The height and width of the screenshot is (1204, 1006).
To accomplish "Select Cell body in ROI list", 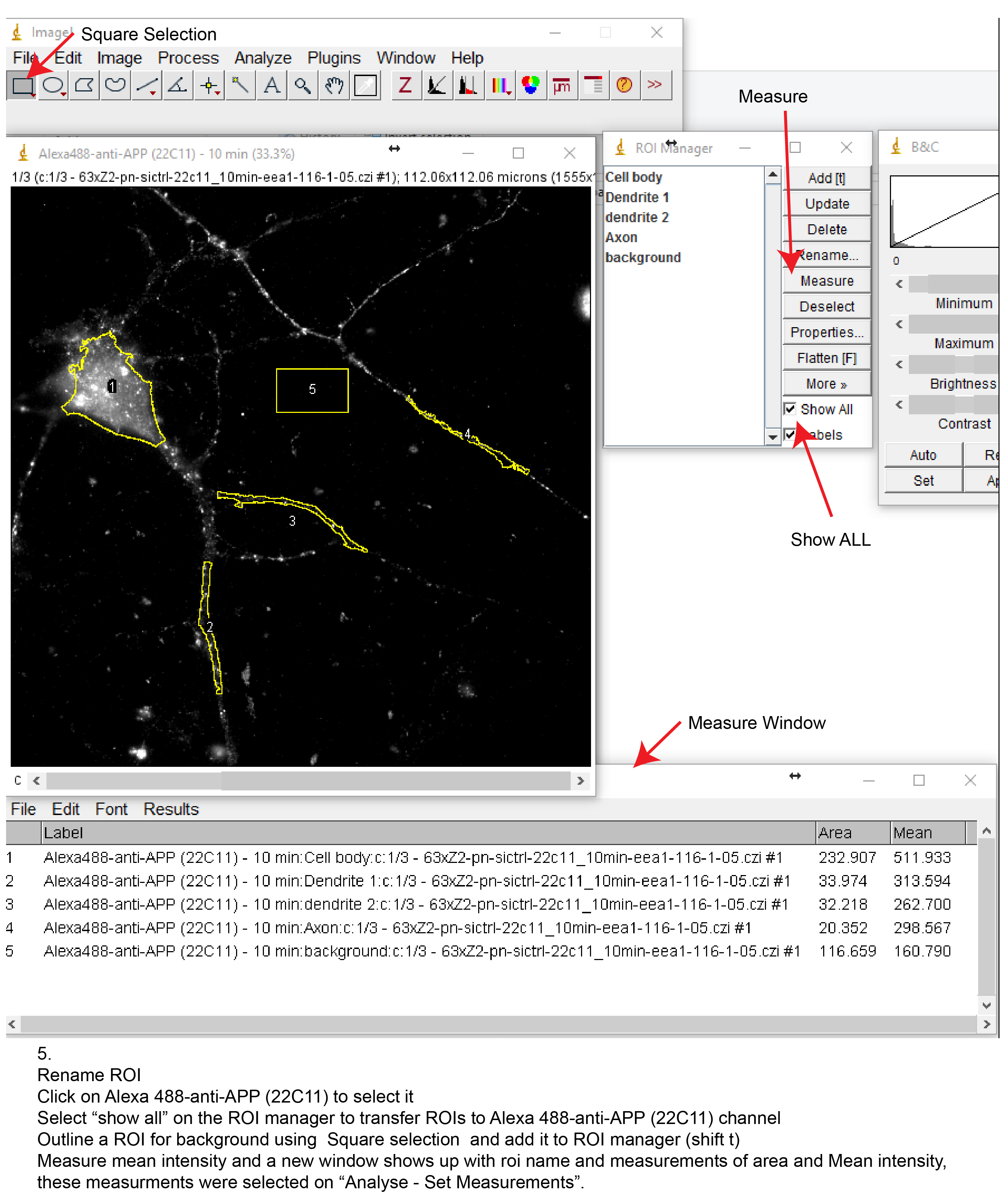I will coord(634,177).
